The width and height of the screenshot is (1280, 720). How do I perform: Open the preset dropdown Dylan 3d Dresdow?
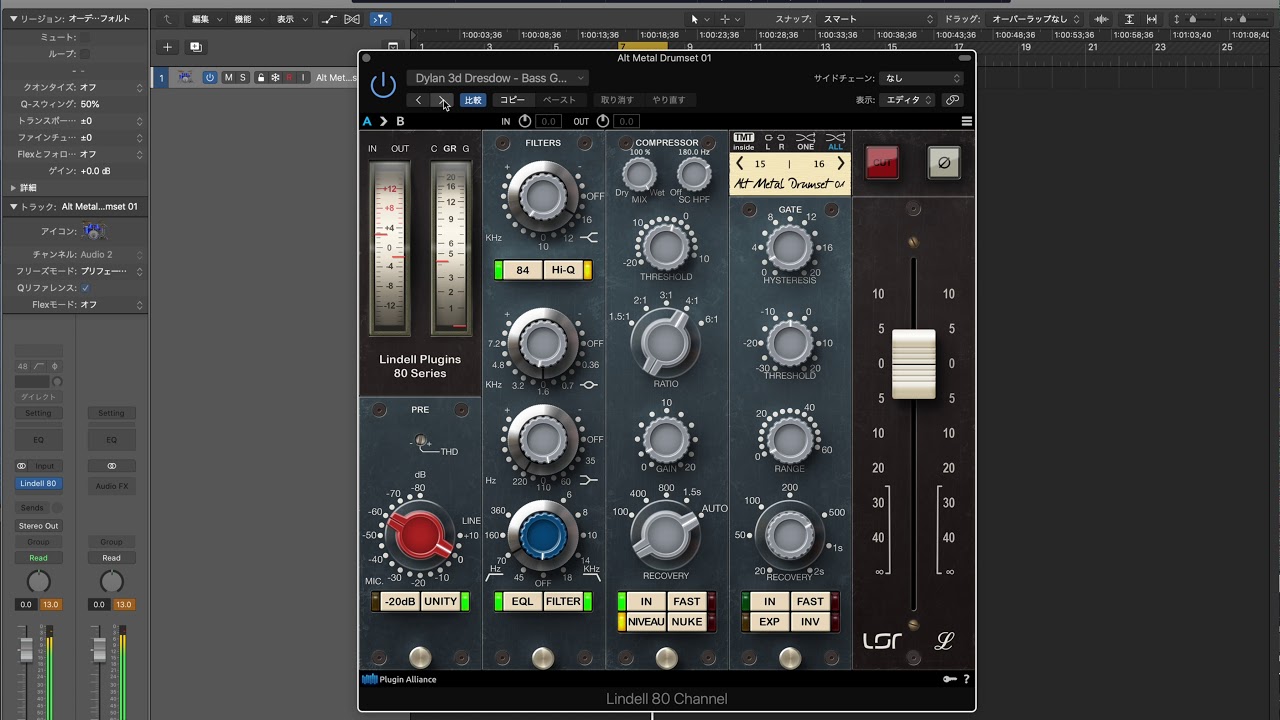(x=498, y=78)
